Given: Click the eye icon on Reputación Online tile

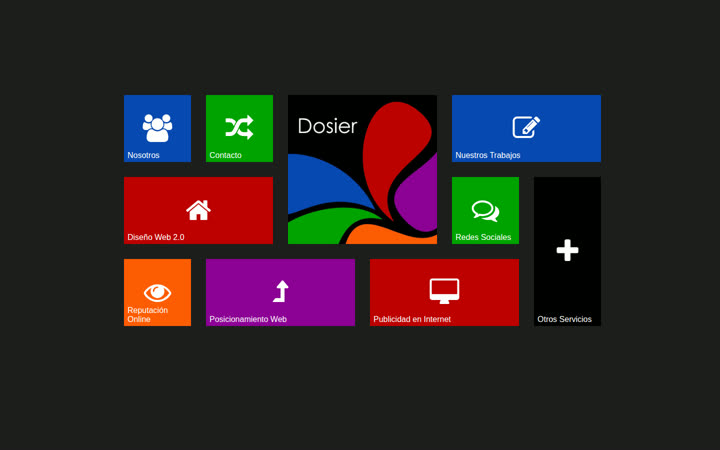Looking at the screenshot, I should point(158,293).
